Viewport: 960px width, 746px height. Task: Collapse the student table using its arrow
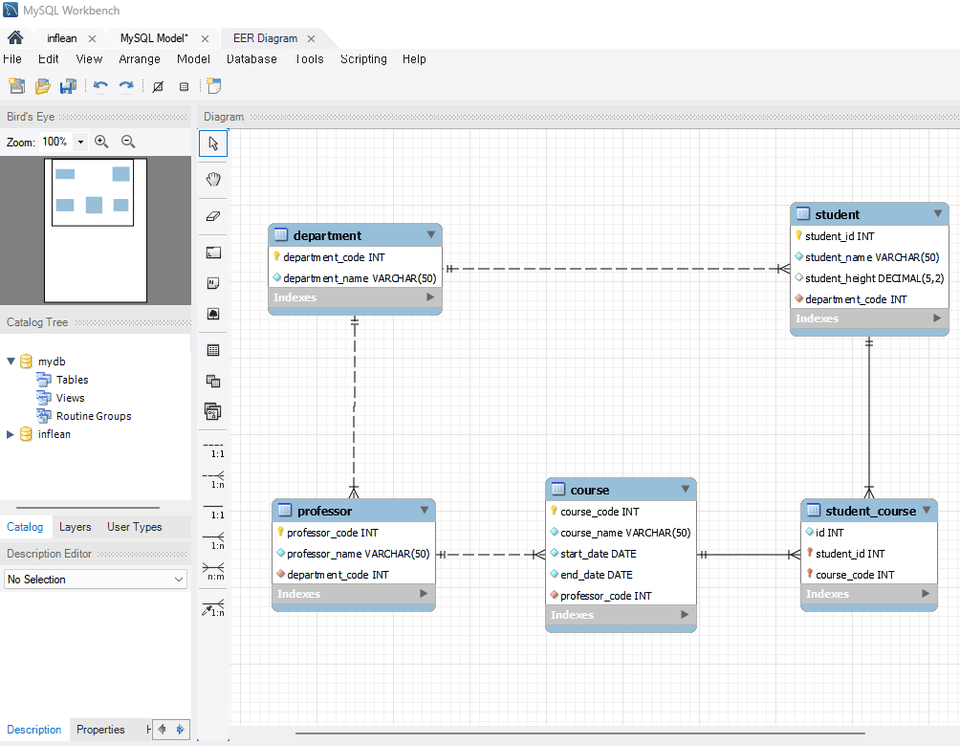tap(938, 213)
